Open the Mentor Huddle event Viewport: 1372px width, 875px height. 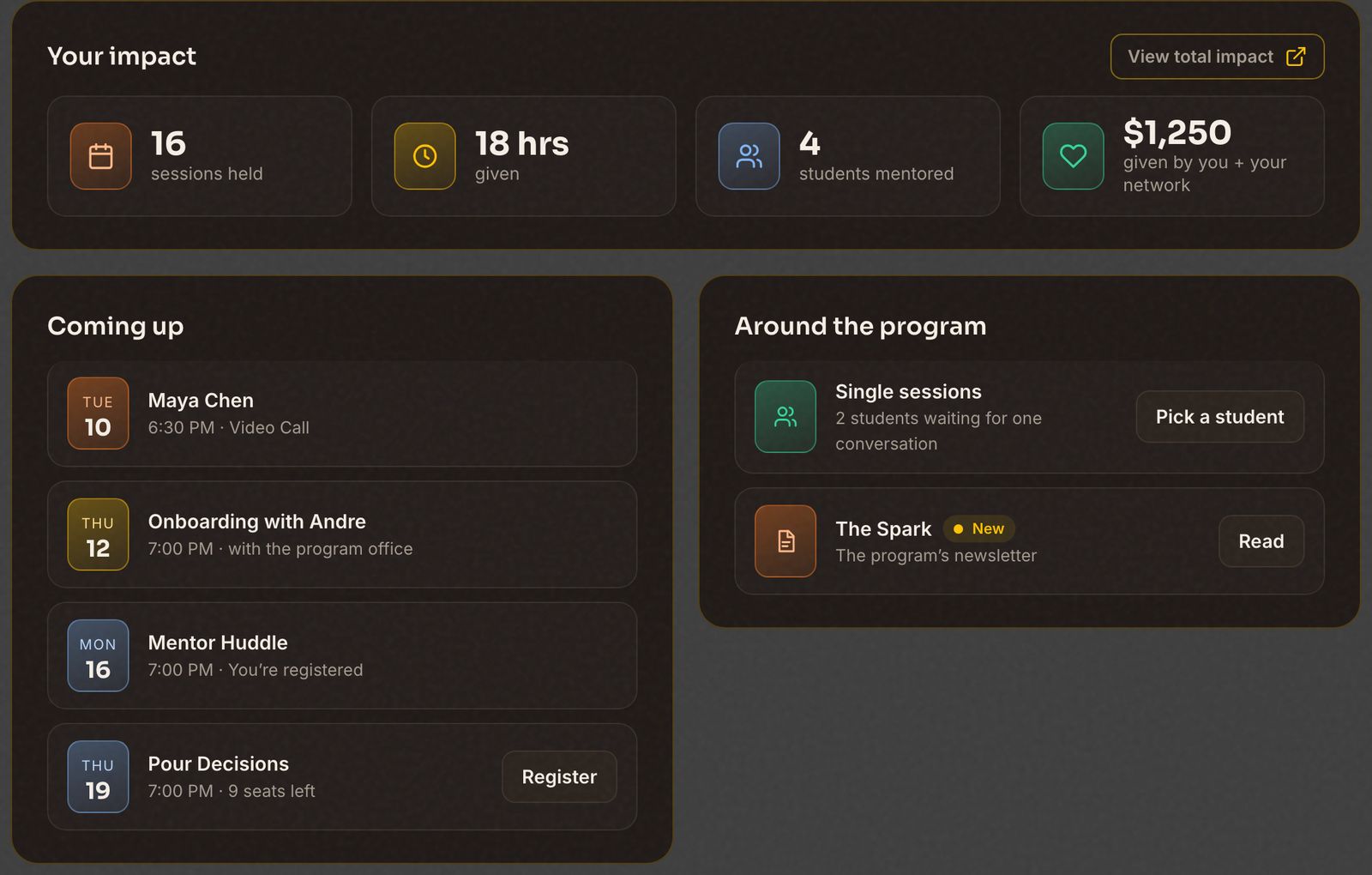coord(342,655)
